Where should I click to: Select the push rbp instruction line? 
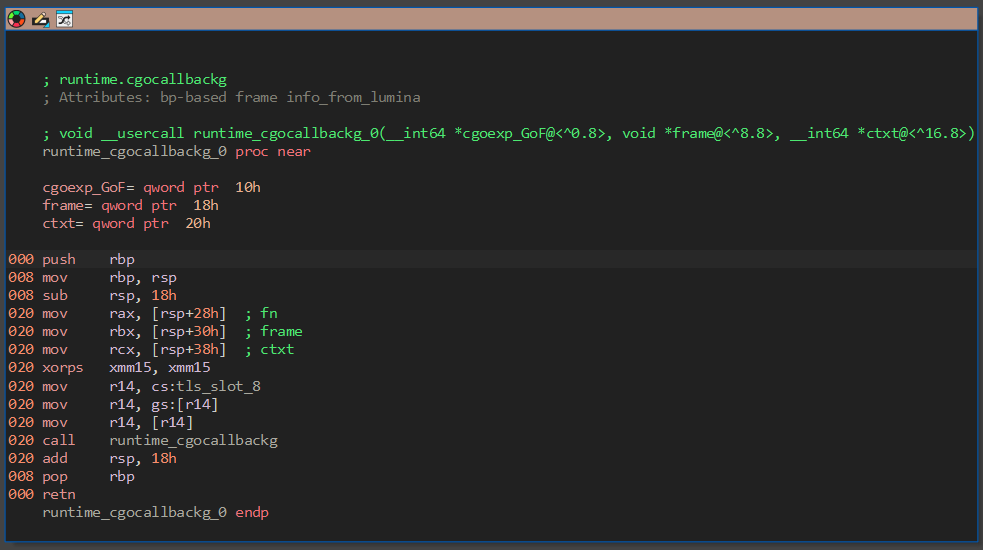88,259
